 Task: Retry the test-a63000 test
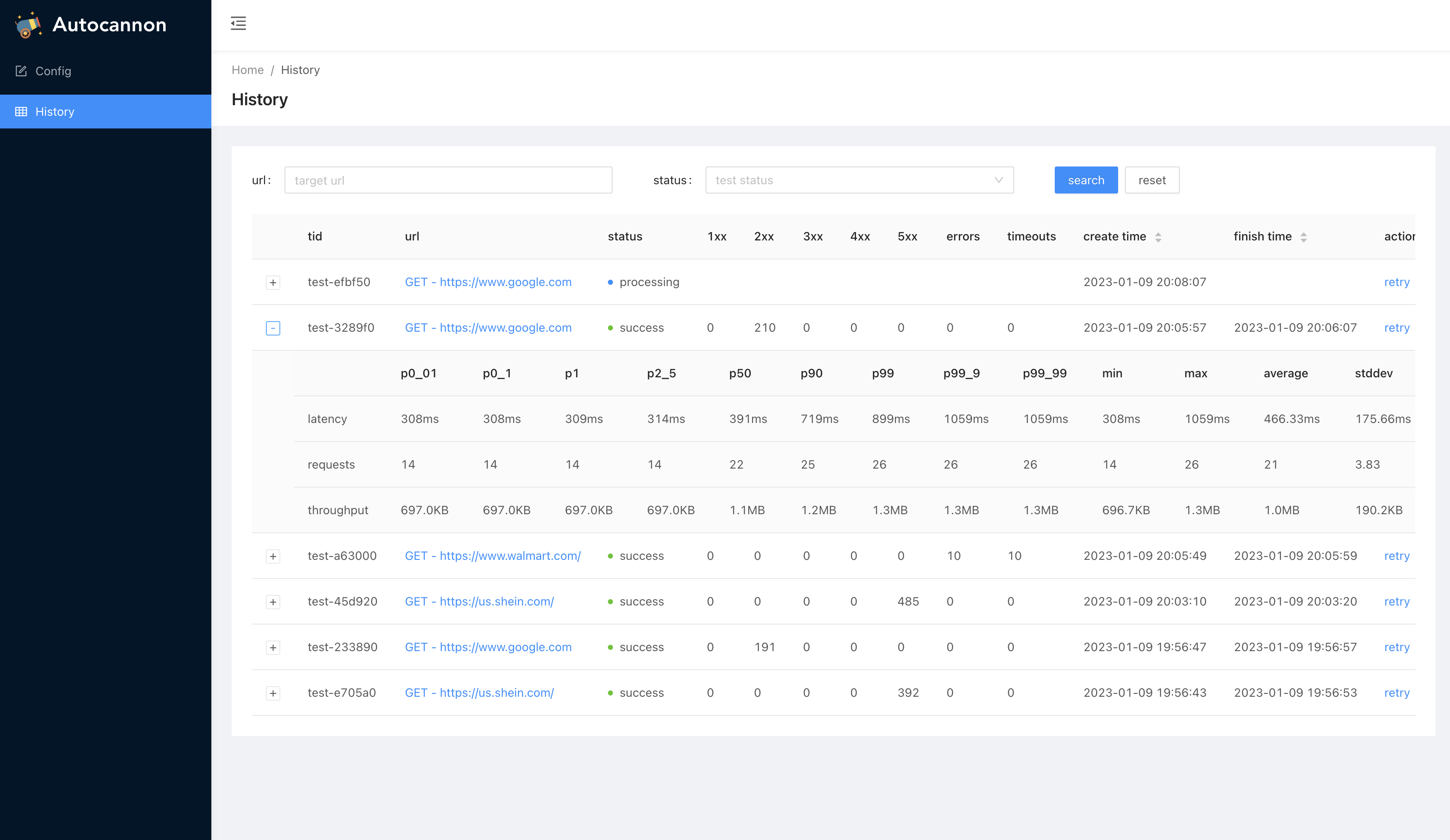click(1396, 555)
